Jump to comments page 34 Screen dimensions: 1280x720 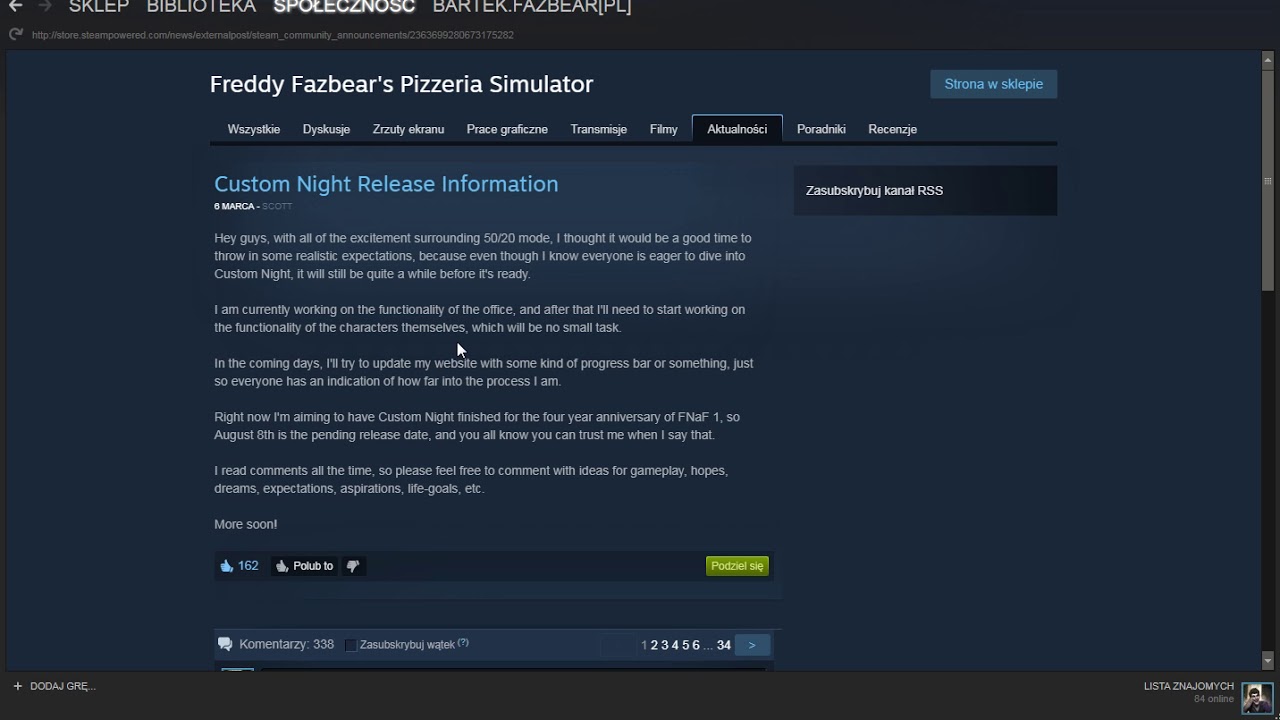[724, 645]
